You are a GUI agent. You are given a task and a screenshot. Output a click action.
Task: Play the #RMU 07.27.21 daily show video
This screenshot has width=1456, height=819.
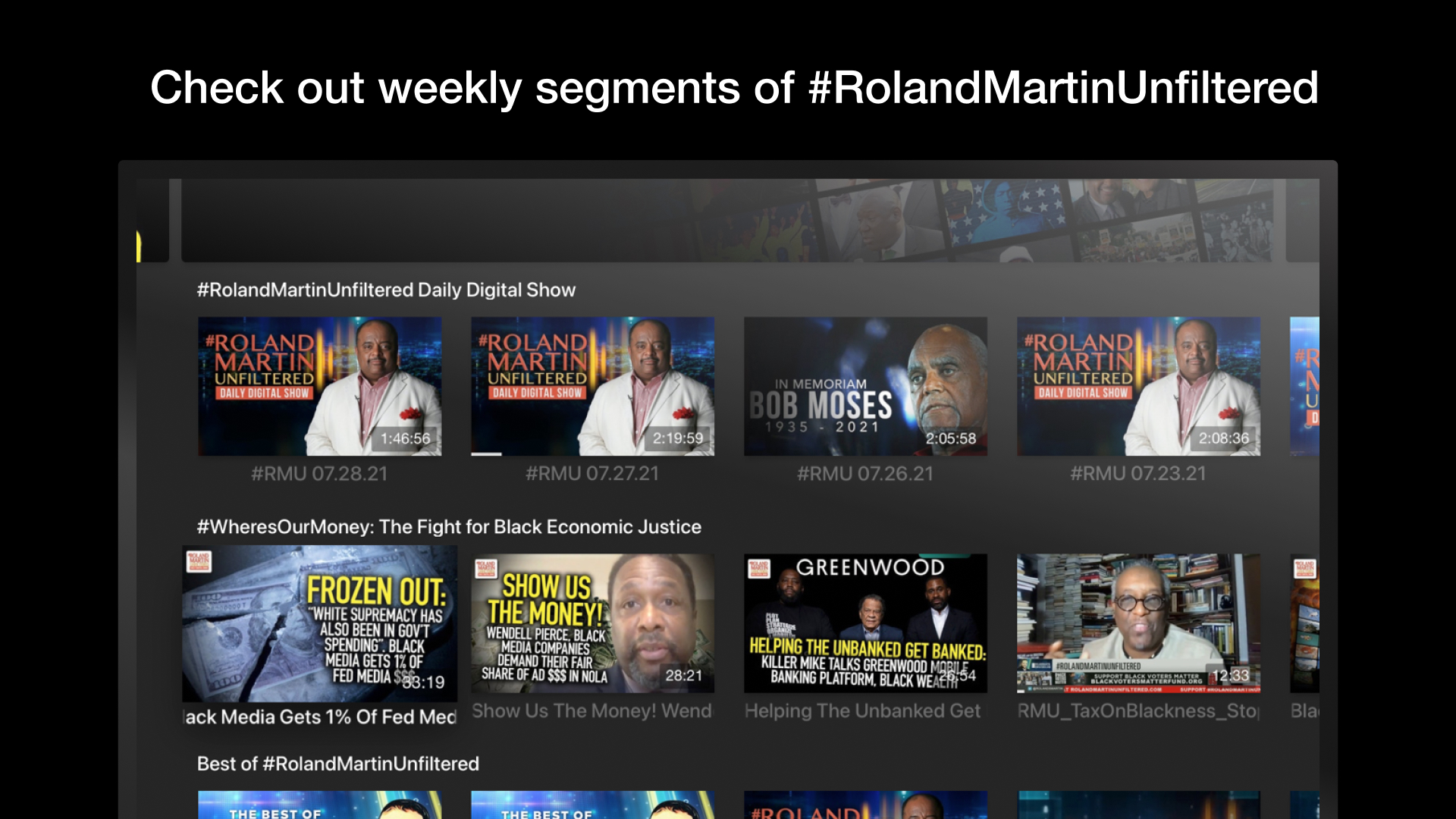click(592, 386)
